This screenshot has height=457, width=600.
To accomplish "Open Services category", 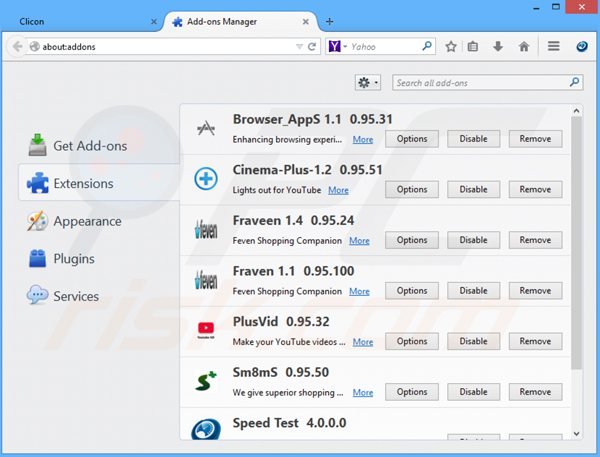I will click(99, 296).
